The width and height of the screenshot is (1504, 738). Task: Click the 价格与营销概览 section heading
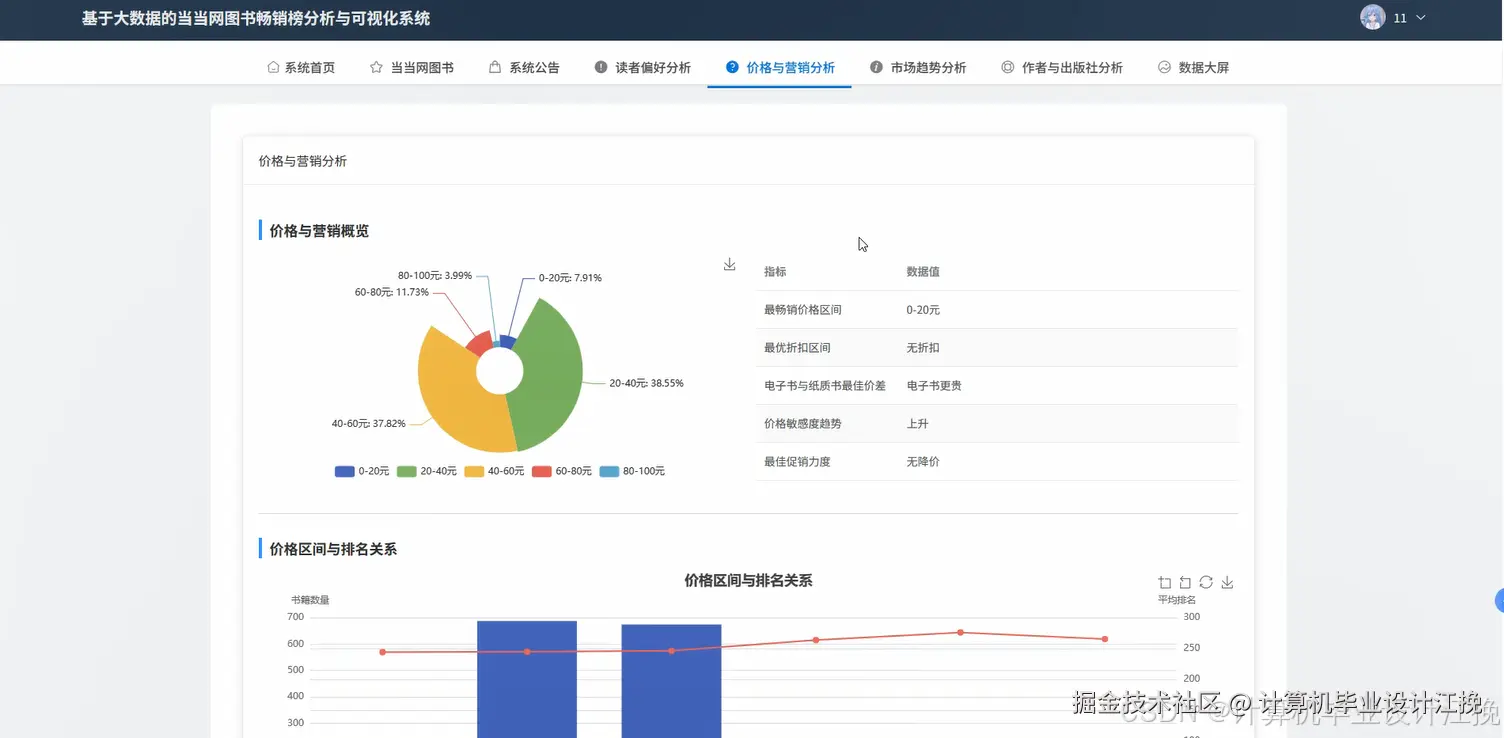319,231
